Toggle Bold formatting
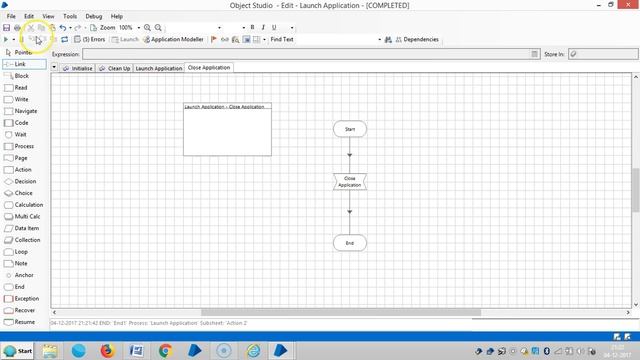This screenshot has height=360, width=640. point(252,27)
